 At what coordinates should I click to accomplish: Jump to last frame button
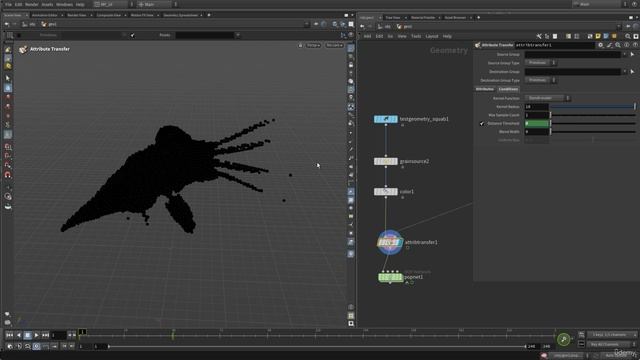[45, 335]
